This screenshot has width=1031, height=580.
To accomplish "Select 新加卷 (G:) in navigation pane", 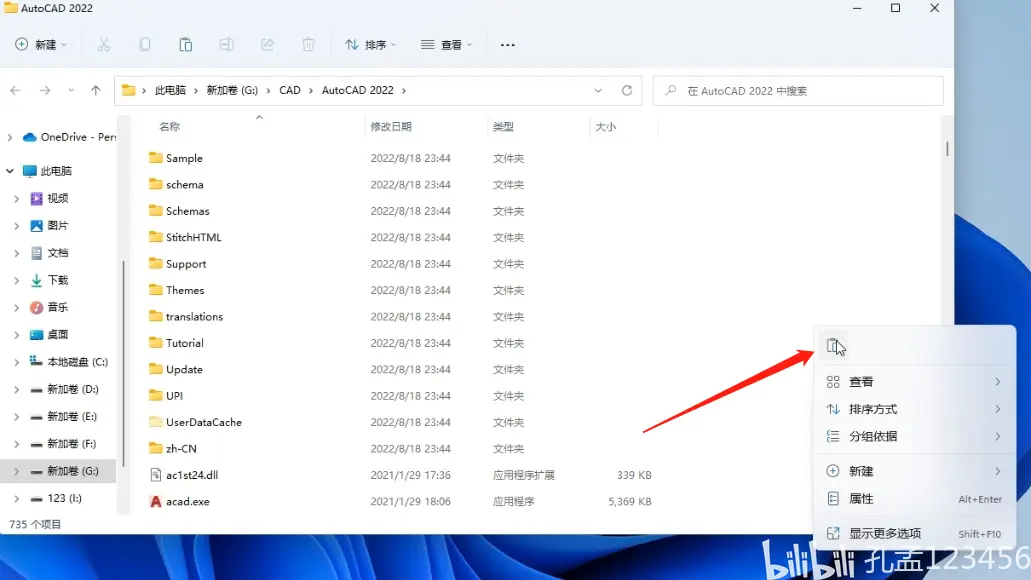I will tap(59, 471).
